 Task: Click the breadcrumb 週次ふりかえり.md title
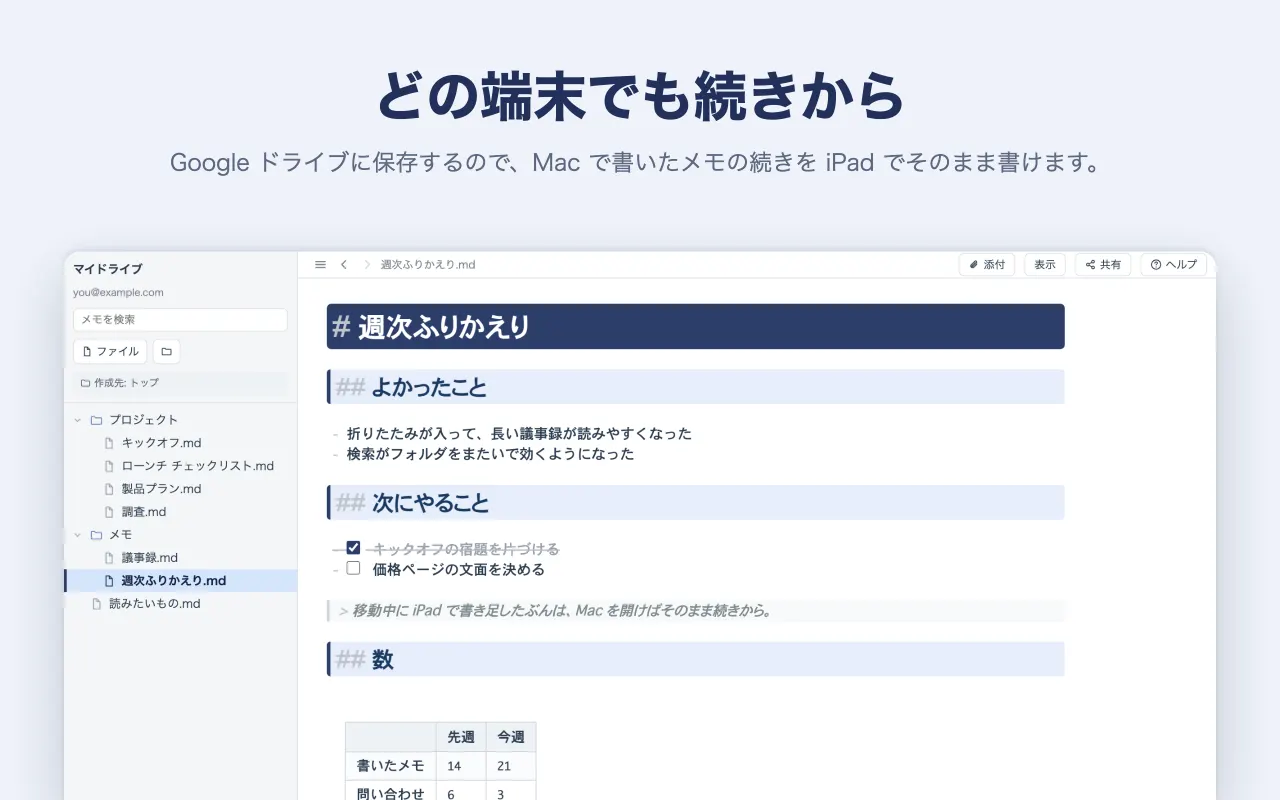(428, 265)
